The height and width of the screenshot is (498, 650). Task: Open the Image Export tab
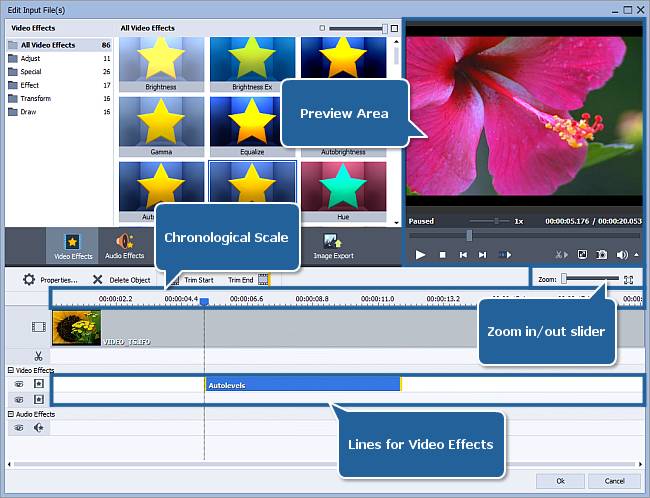click(x=333, y=246)
